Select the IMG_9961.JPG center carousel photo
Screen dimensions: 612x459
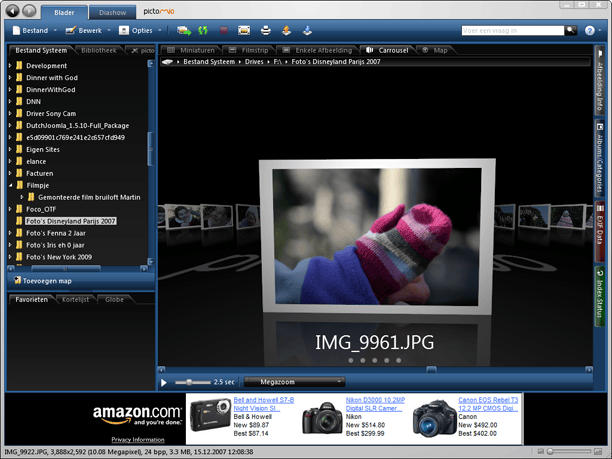coord(377,236)
